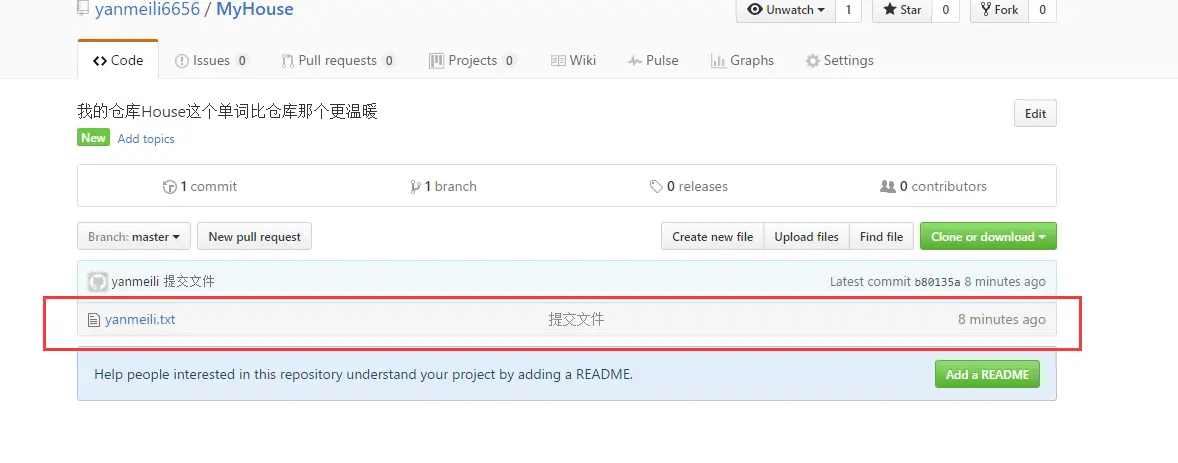
Task: Select the Code tab
Action: coord(118,60)
